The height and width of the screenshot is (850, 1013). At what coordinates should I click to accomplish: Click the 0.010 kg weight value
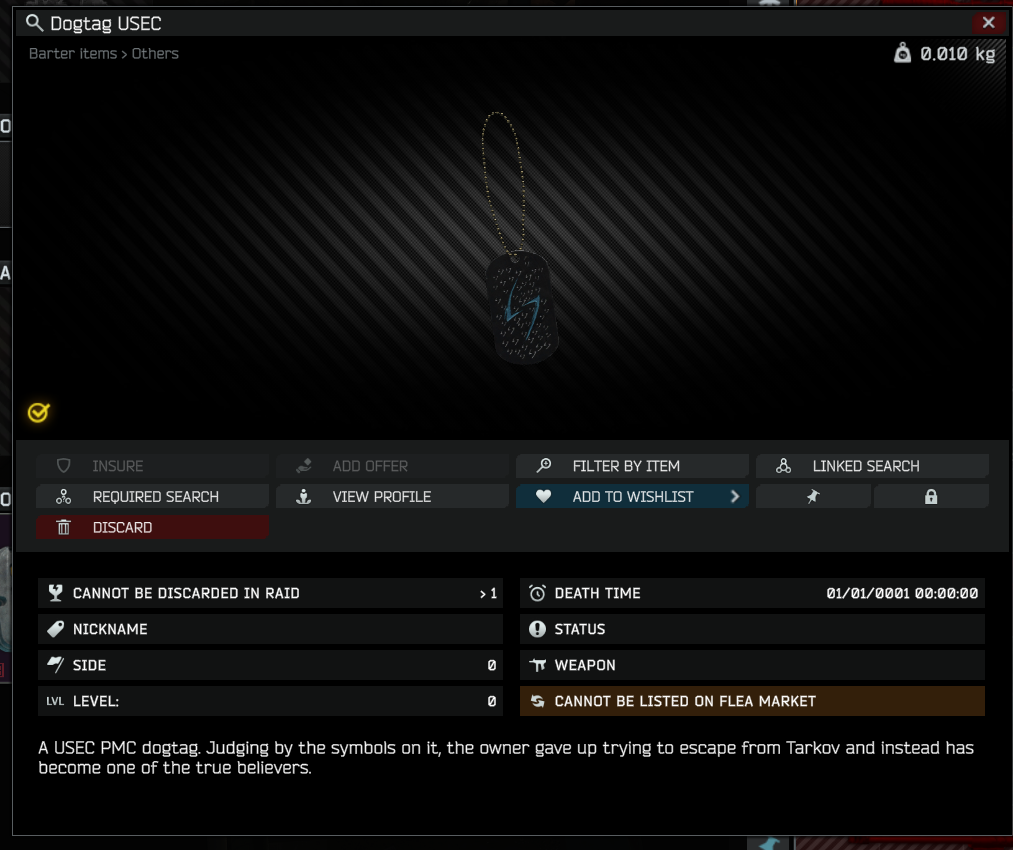pyautogui.click(x=957, y=54)
